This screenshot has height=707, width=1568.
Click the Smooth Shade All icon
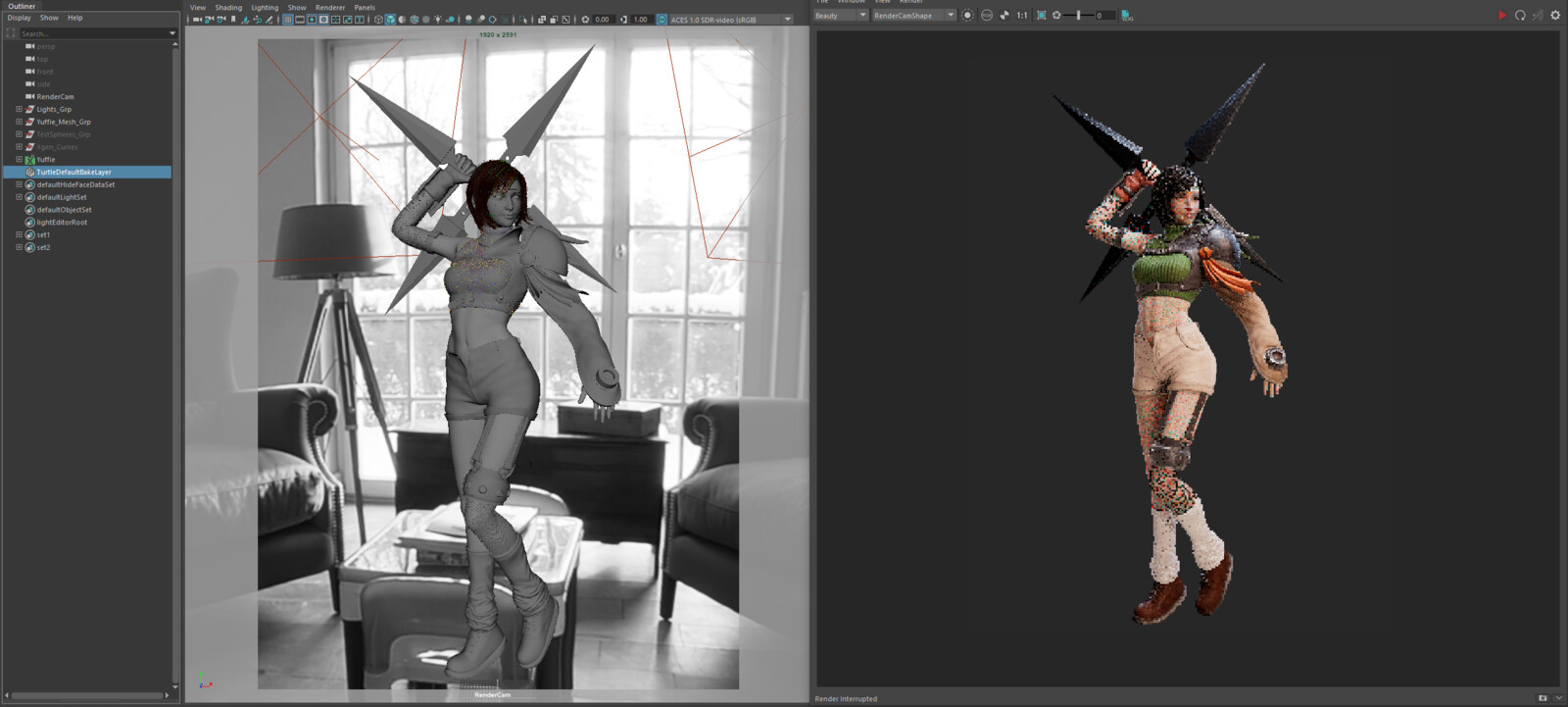coord(390,20)
